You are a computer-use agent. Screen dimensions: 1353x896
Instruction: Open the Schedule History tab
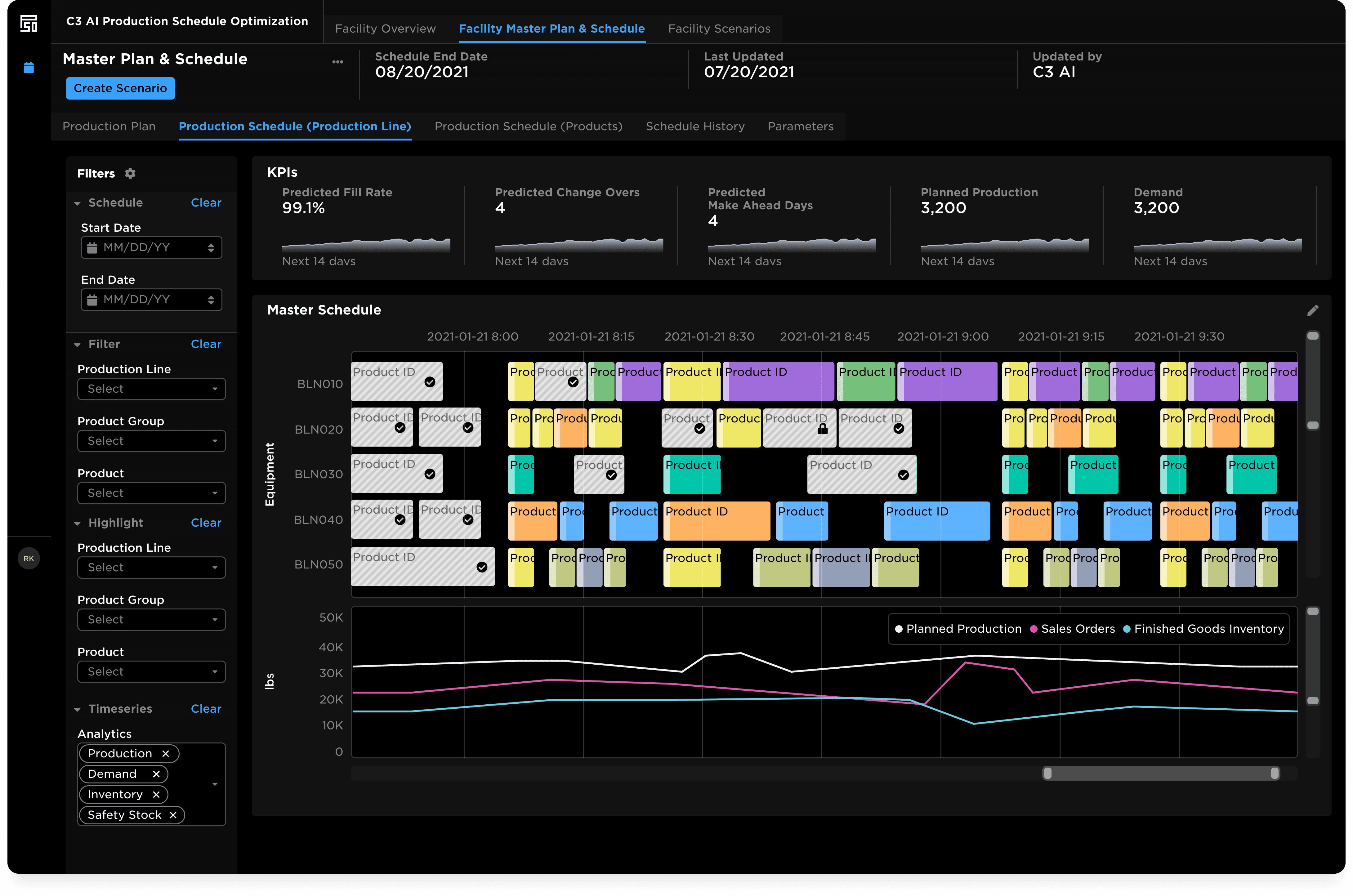point(695,126)
